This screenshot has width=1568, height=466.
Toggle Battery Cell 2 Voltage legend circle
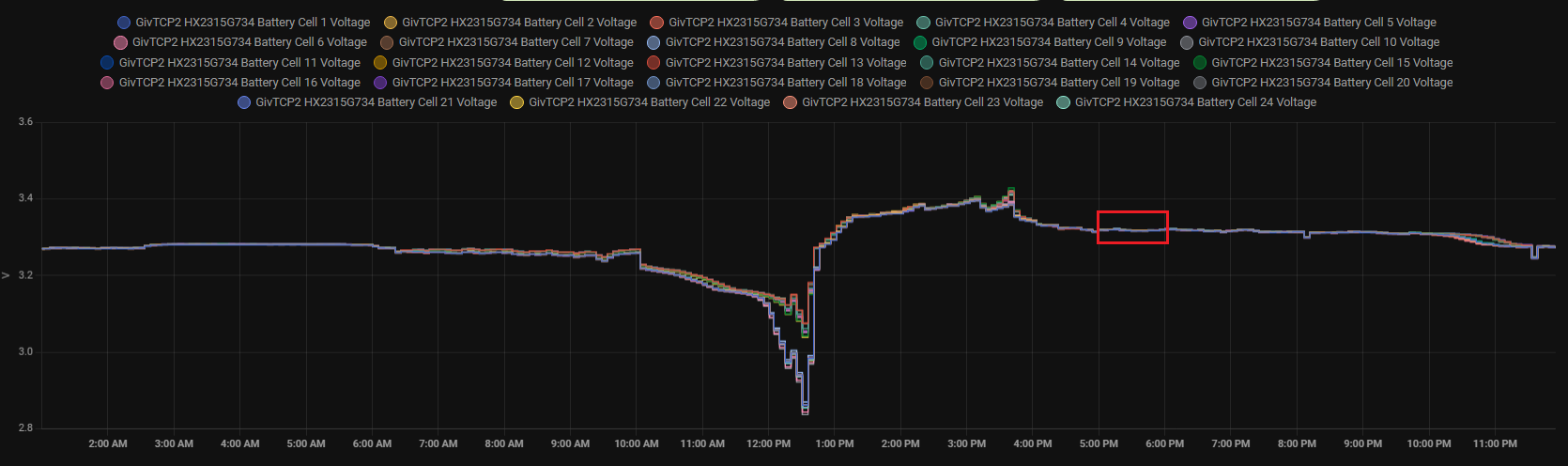coord(391,23)
